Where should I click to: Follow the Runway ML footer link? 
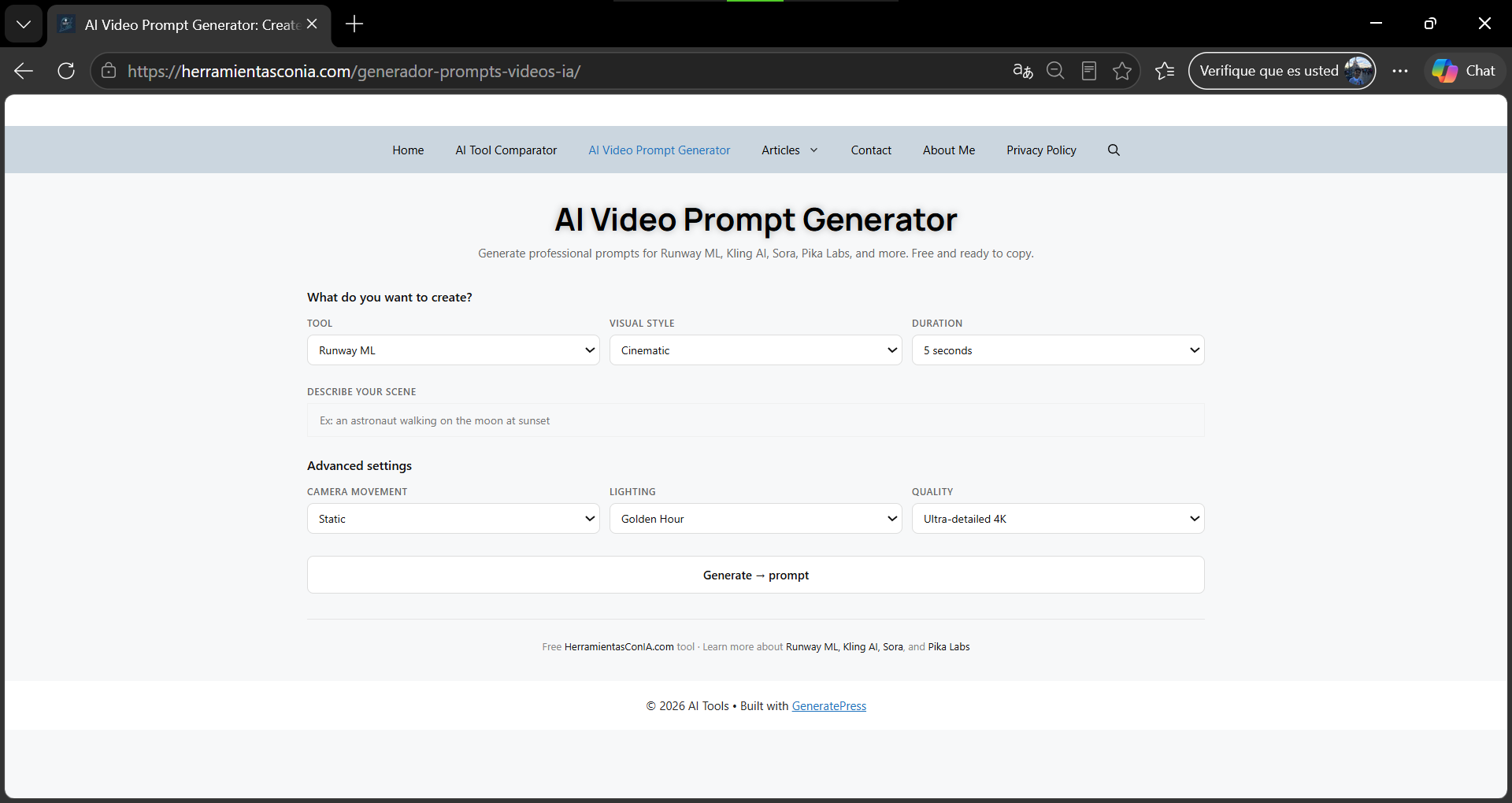(x=812, y=647)
